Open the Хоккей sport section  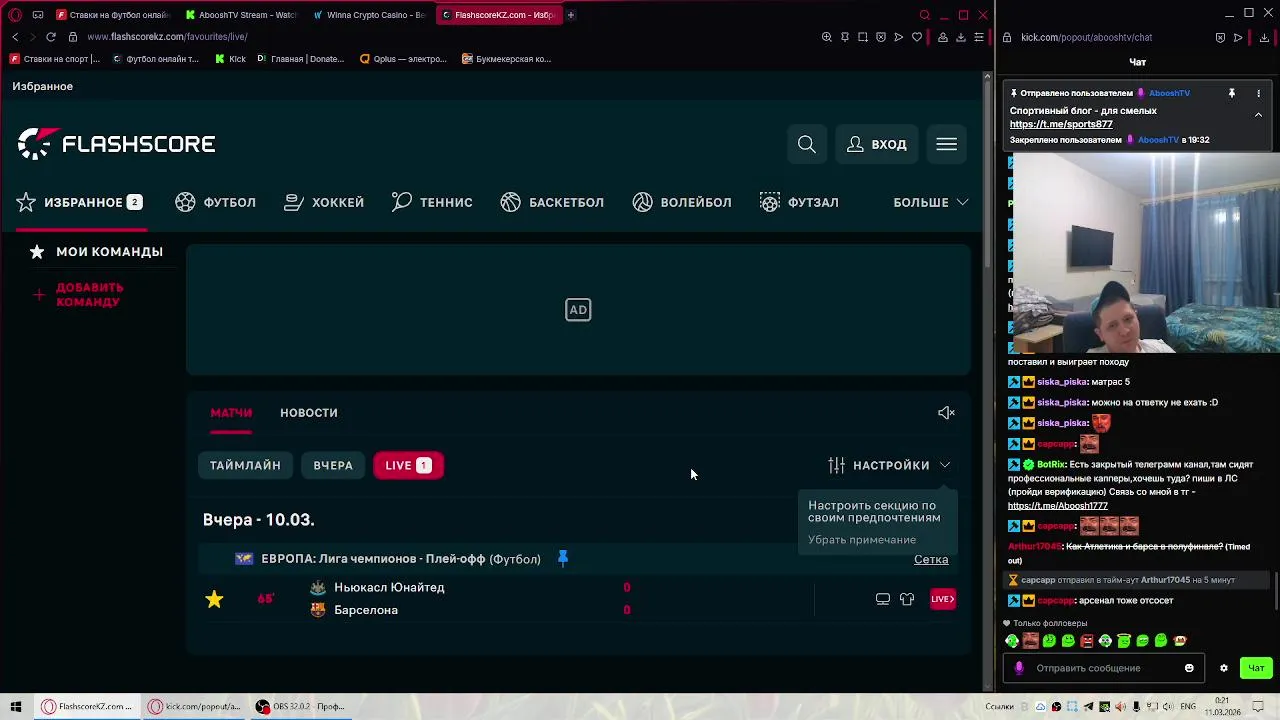click(x=324, y=202)
